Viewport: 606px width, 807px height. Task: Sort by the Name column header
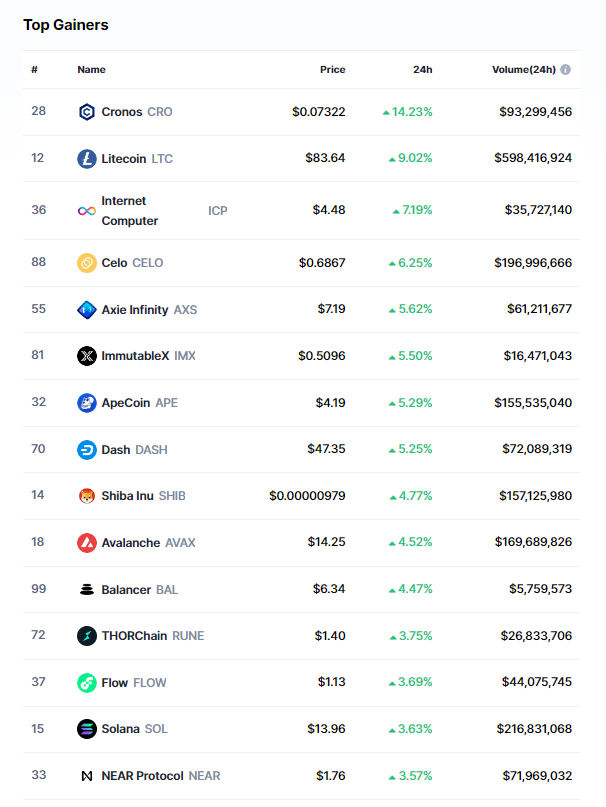click(x=91, y=70)
